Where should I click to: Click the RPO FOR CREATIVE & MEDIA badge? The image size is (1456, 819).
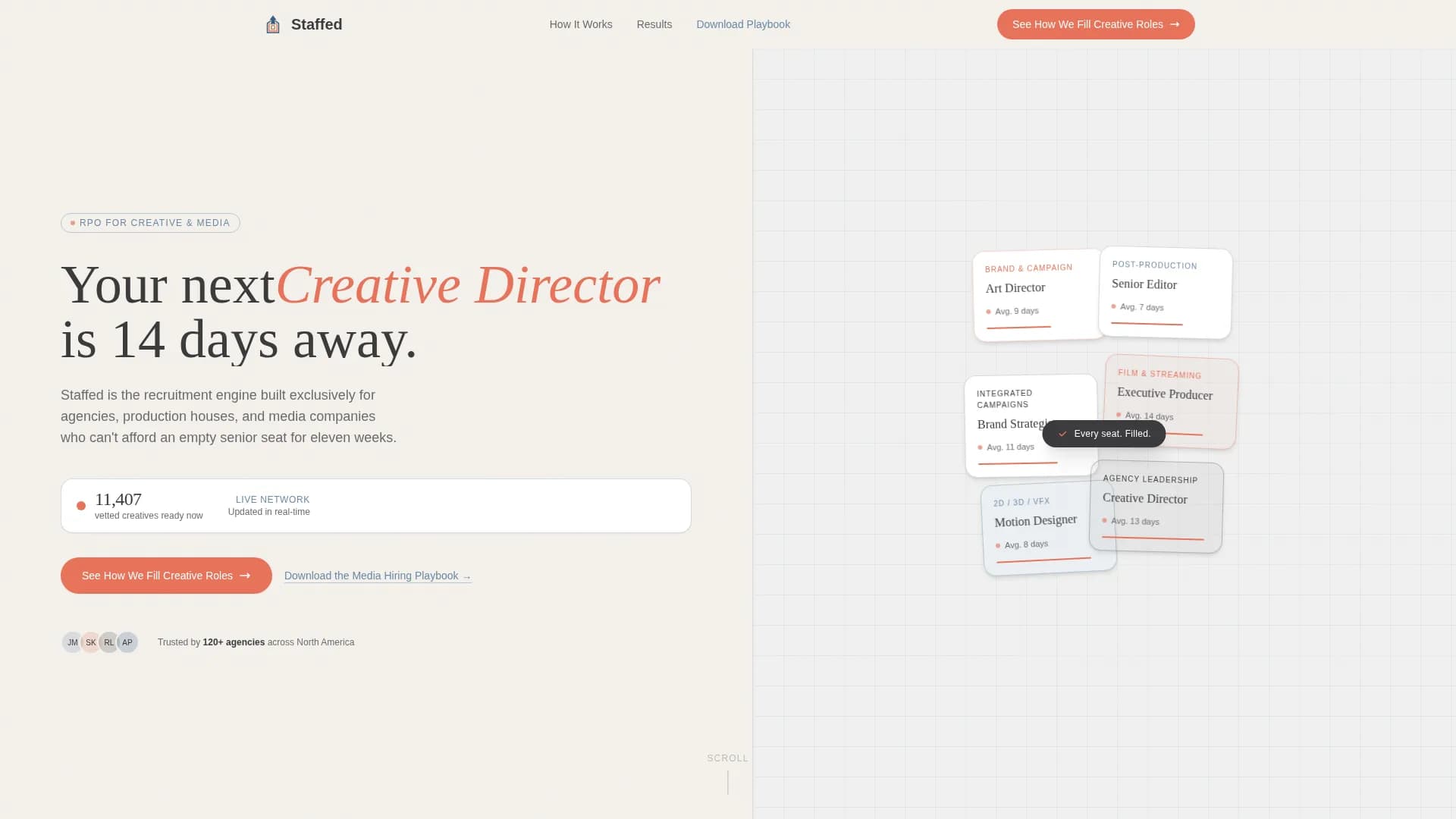point(149,223)
